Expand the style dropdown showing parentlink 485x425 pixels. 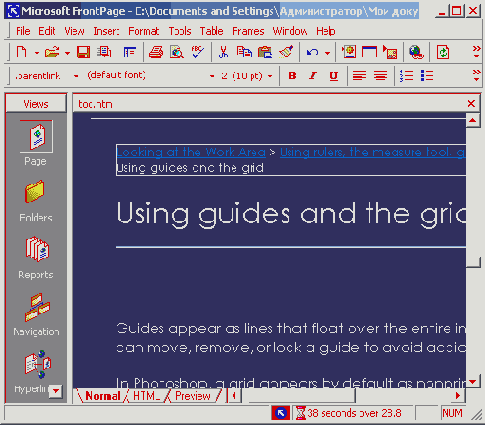point(76,76)
